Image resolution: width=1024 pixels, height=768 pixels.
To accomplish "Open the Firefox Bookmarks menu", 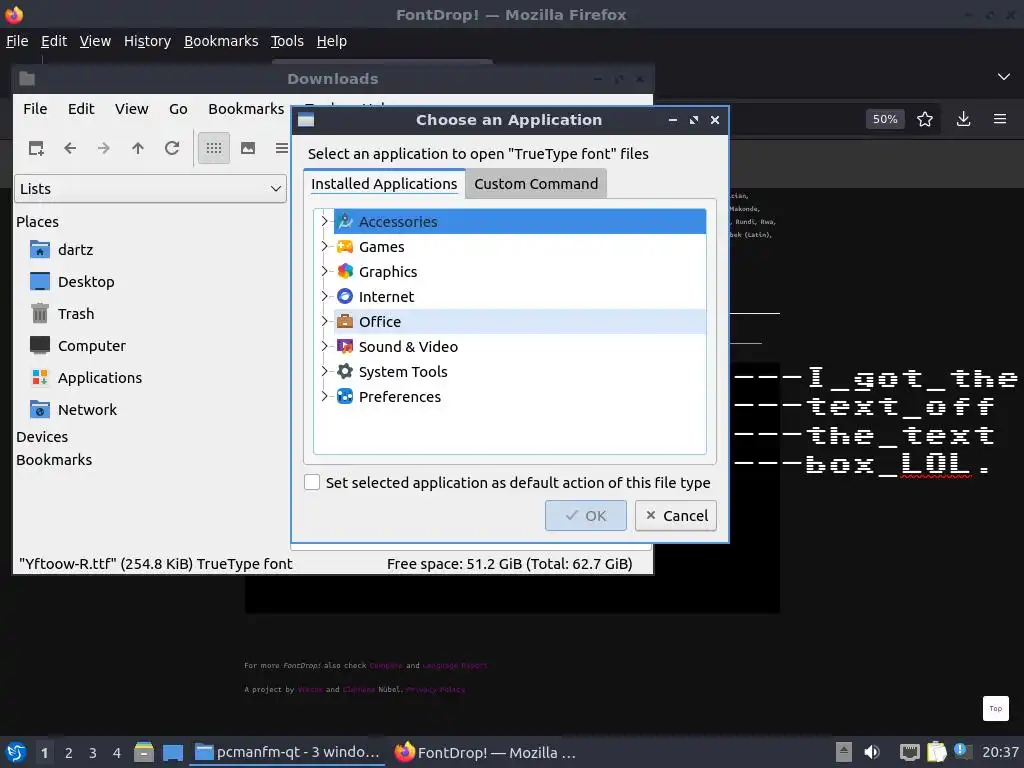I will point(221,41).
